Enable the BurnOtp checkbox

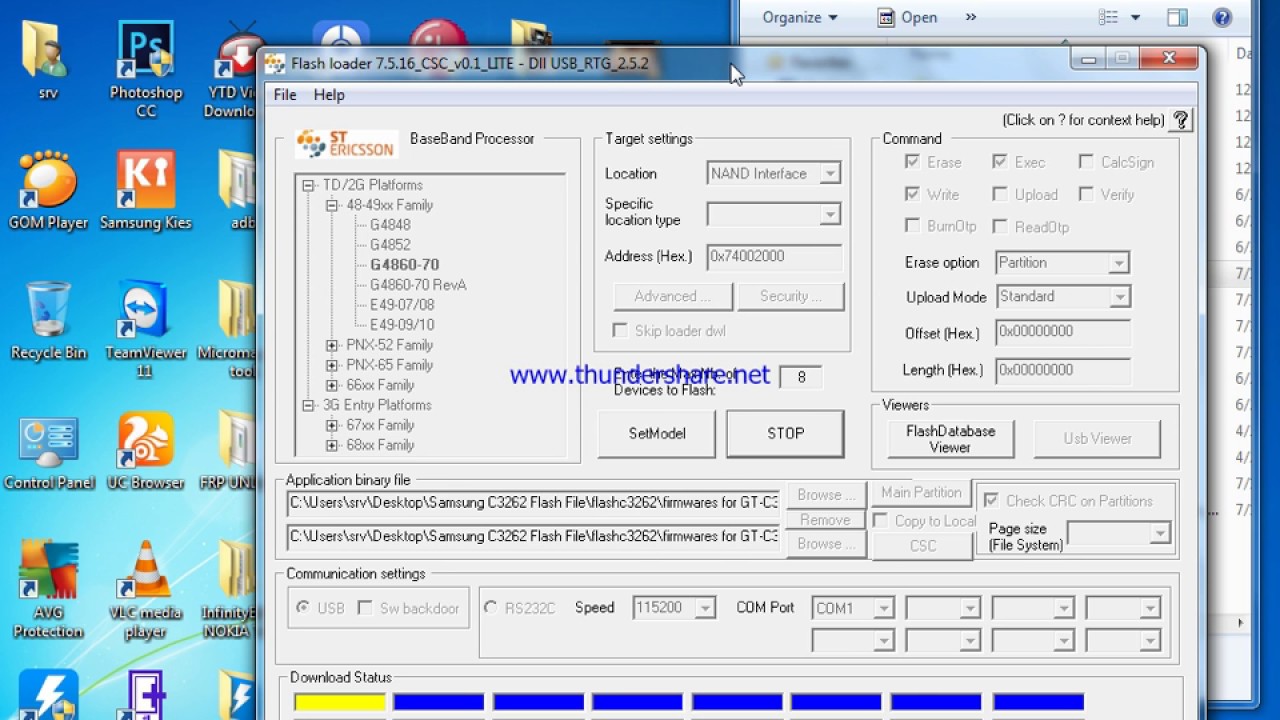[x=912, y=226]
